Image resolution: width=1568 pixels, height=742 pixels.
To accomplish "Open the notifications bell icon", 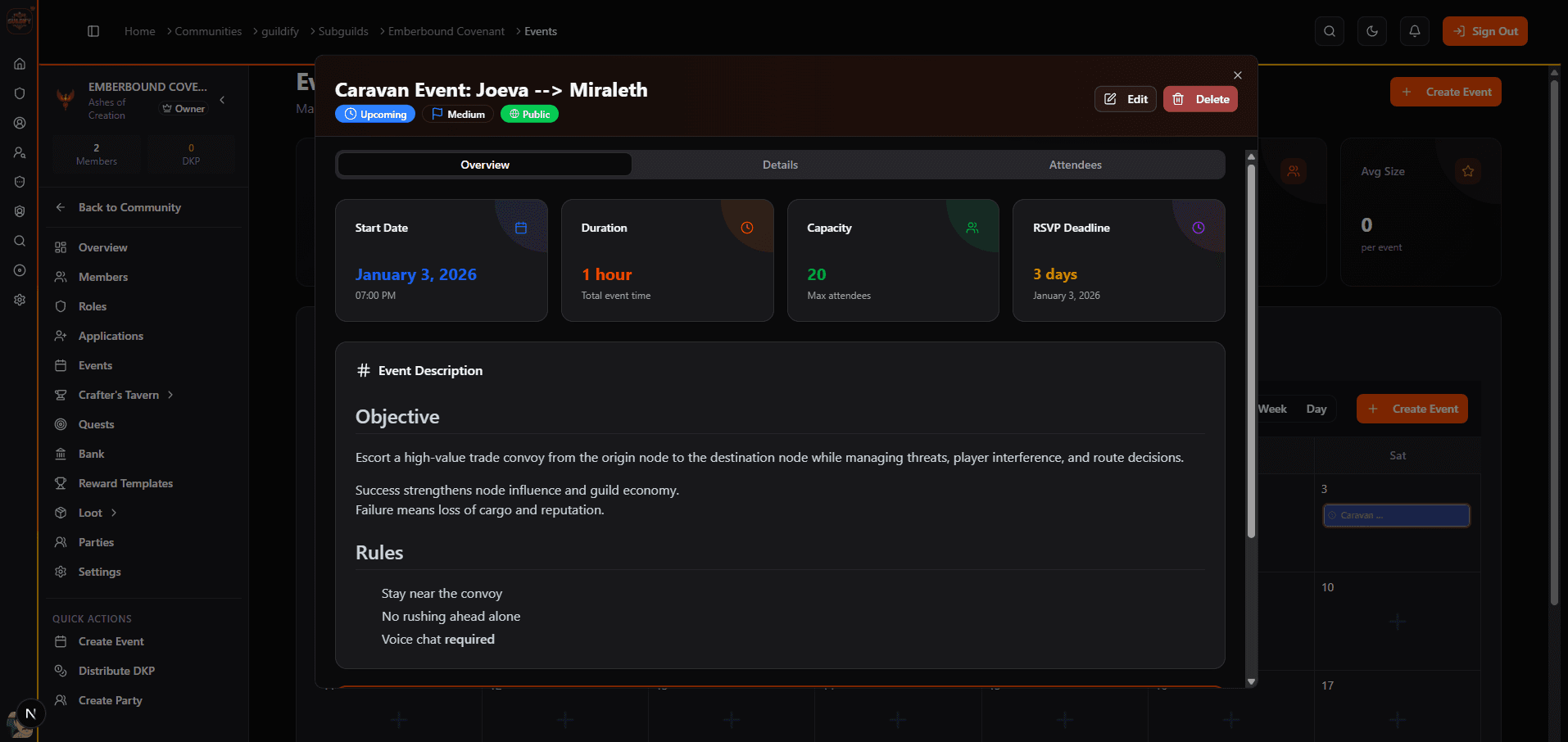I will (x=1414, y=30).
